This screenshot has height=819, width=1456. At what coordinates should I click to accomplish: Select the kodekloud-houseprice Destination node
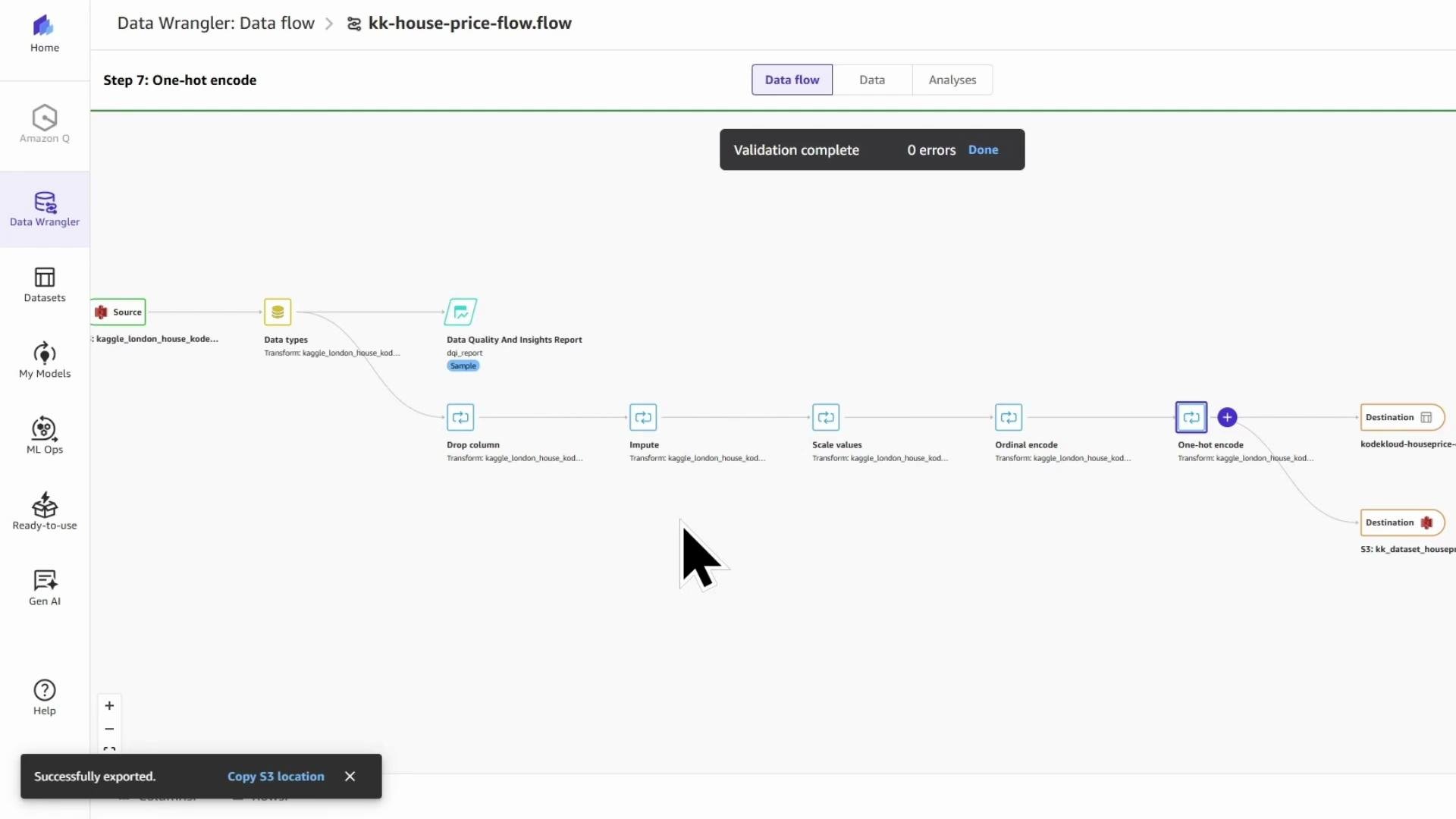pyautogui.click(x=1401, y=417)
